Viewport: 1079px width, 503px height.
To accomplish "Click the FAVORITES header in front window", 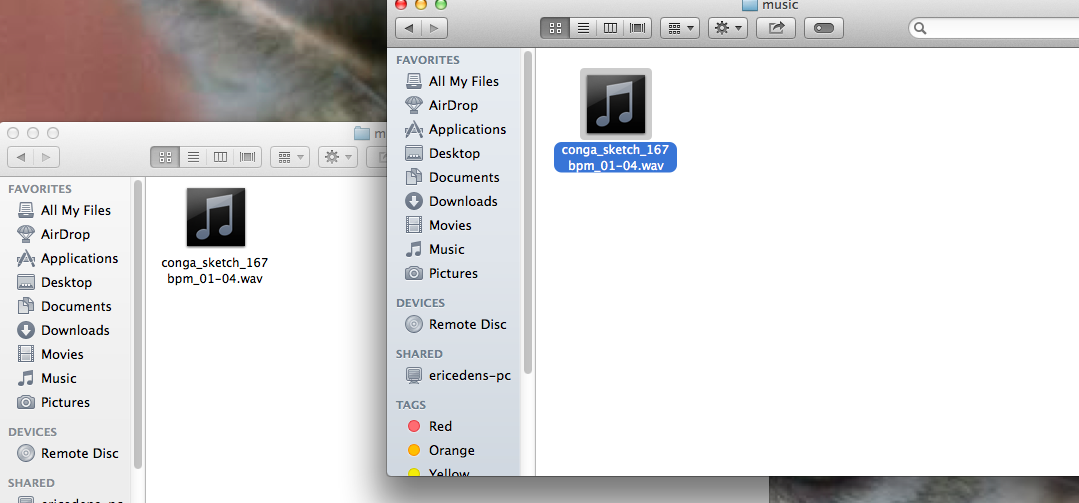I will [x=427, y=61].
